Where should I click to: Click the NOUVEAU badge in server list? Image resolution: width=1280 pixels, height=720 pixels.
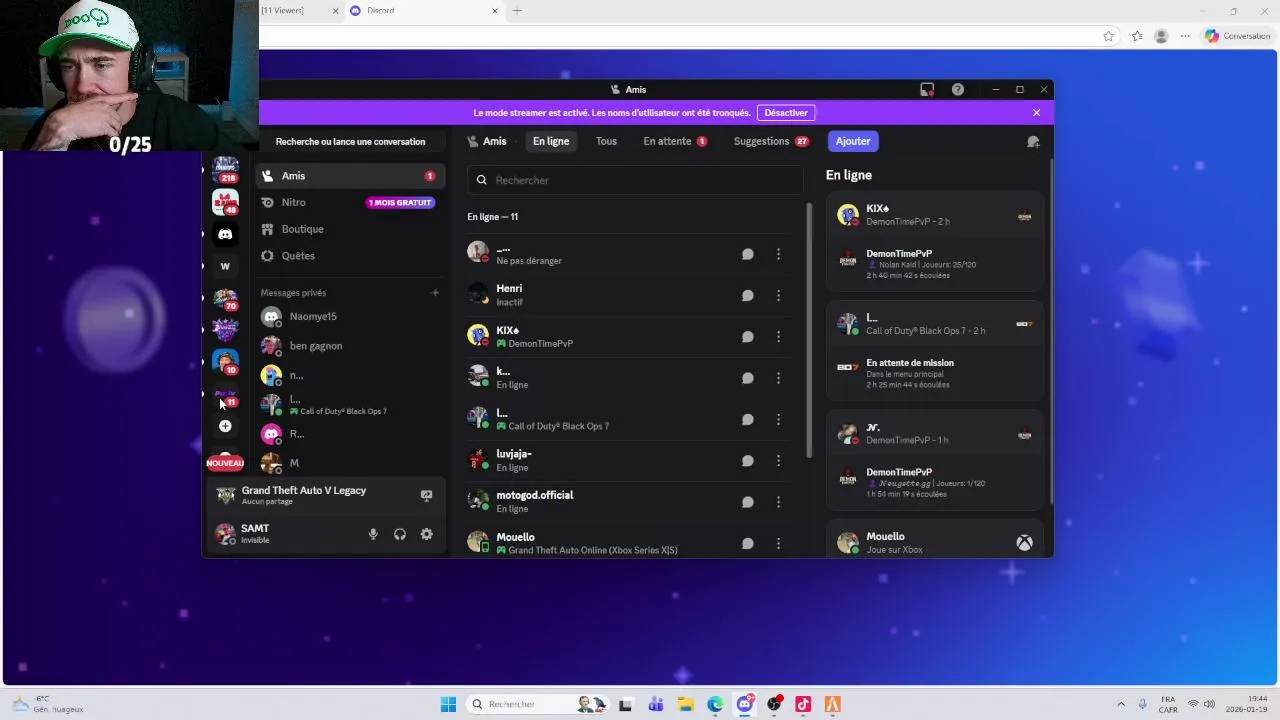click(225, 463)
